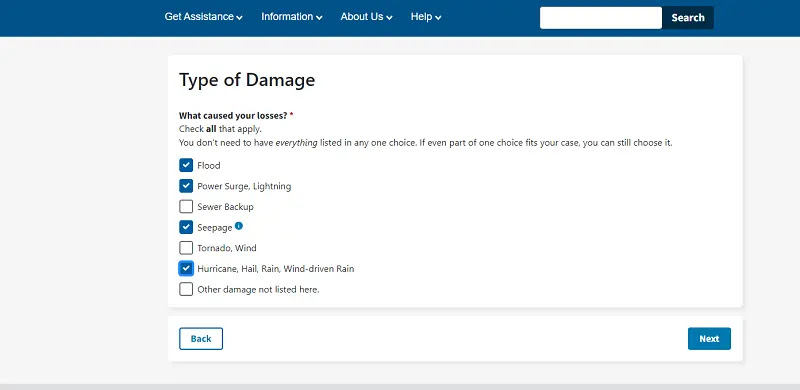
Task: Open the Information dropdown menu
Action: (x=292, y=17)
